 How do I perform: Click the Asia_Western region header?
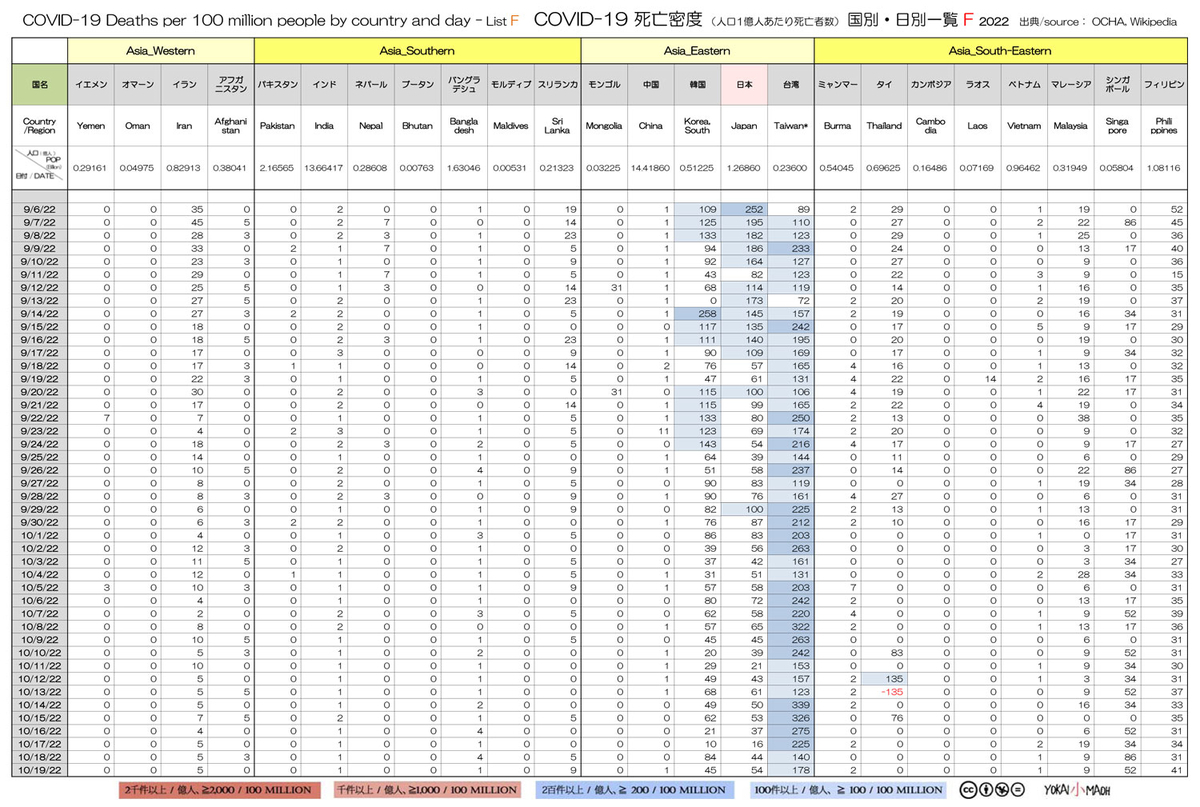click(160, 50)
